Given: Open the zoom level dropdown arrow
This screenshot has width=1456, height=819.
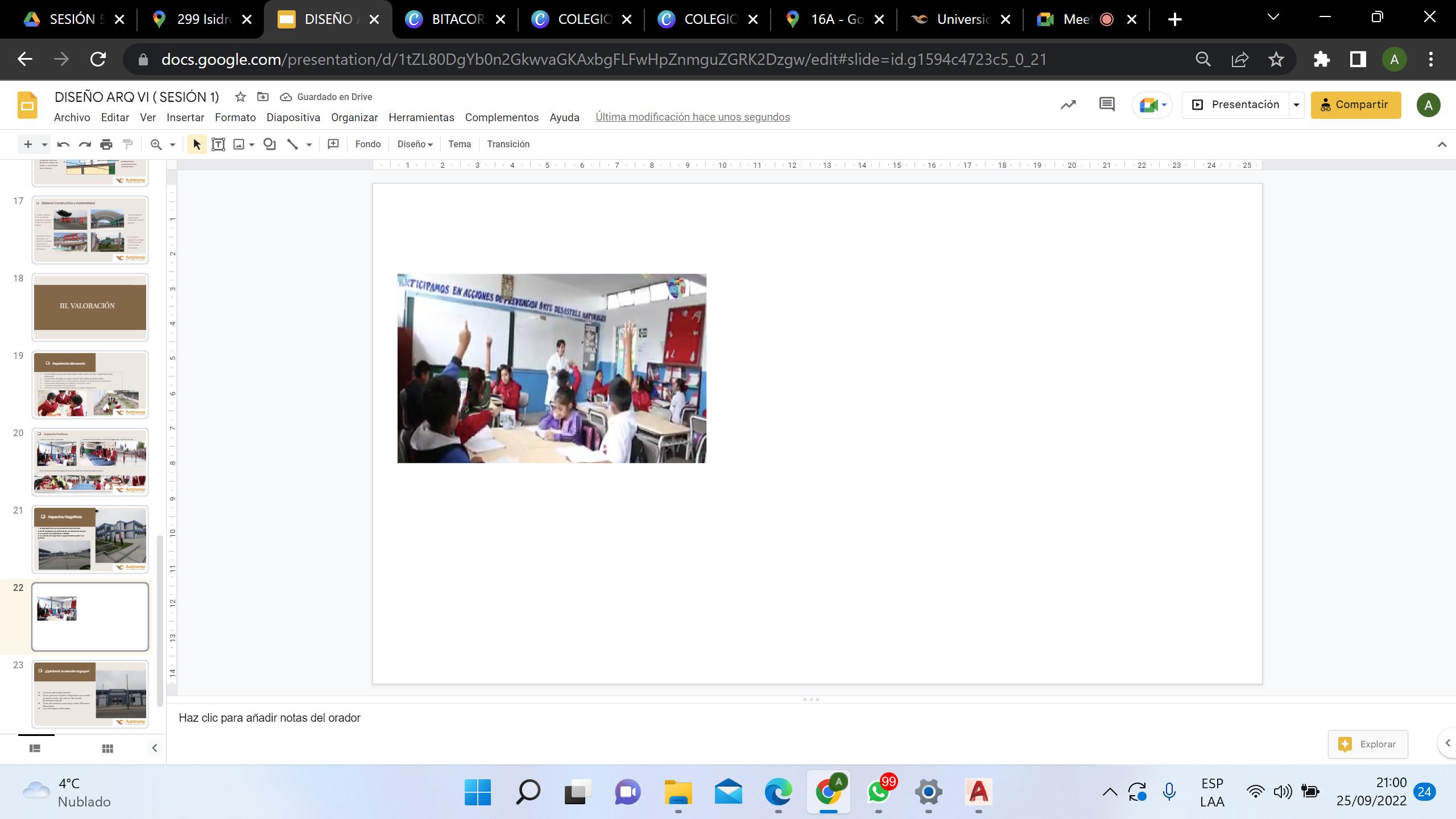Looking at the screenshot, I should coord(172,144).
